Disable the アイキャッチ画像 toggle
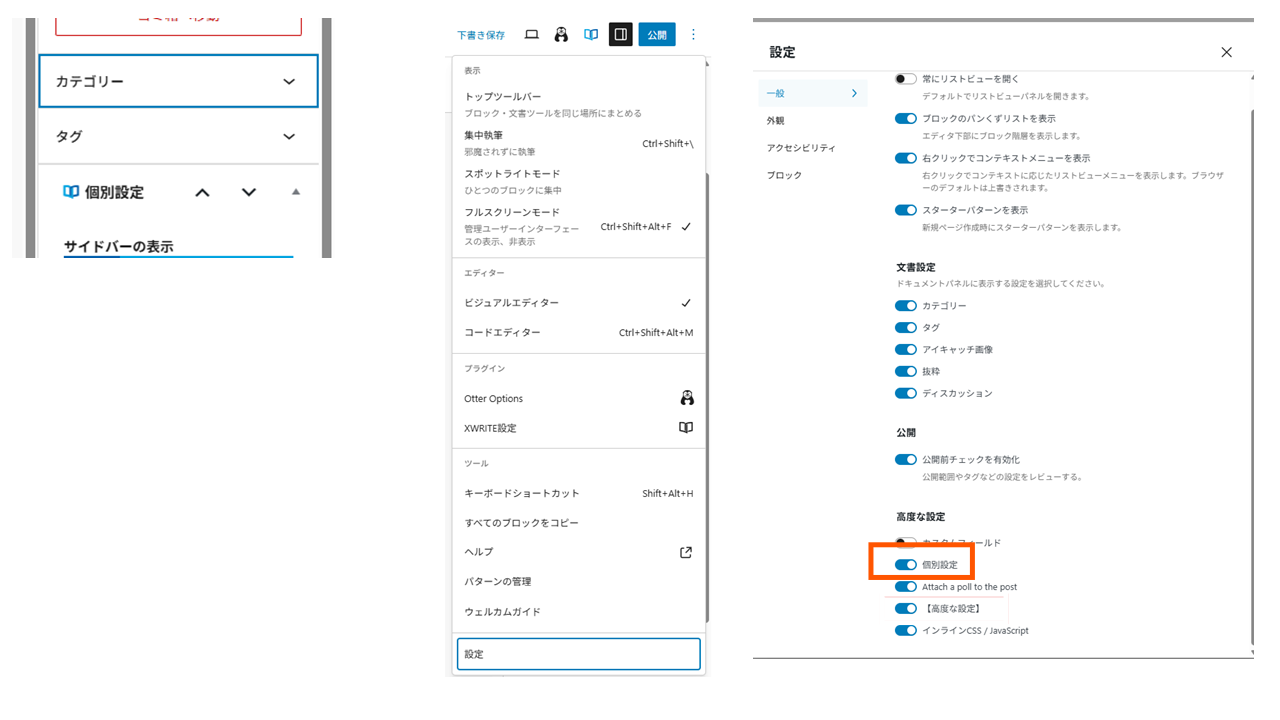Screen dimensions: 1280x720 coord(906,350)
